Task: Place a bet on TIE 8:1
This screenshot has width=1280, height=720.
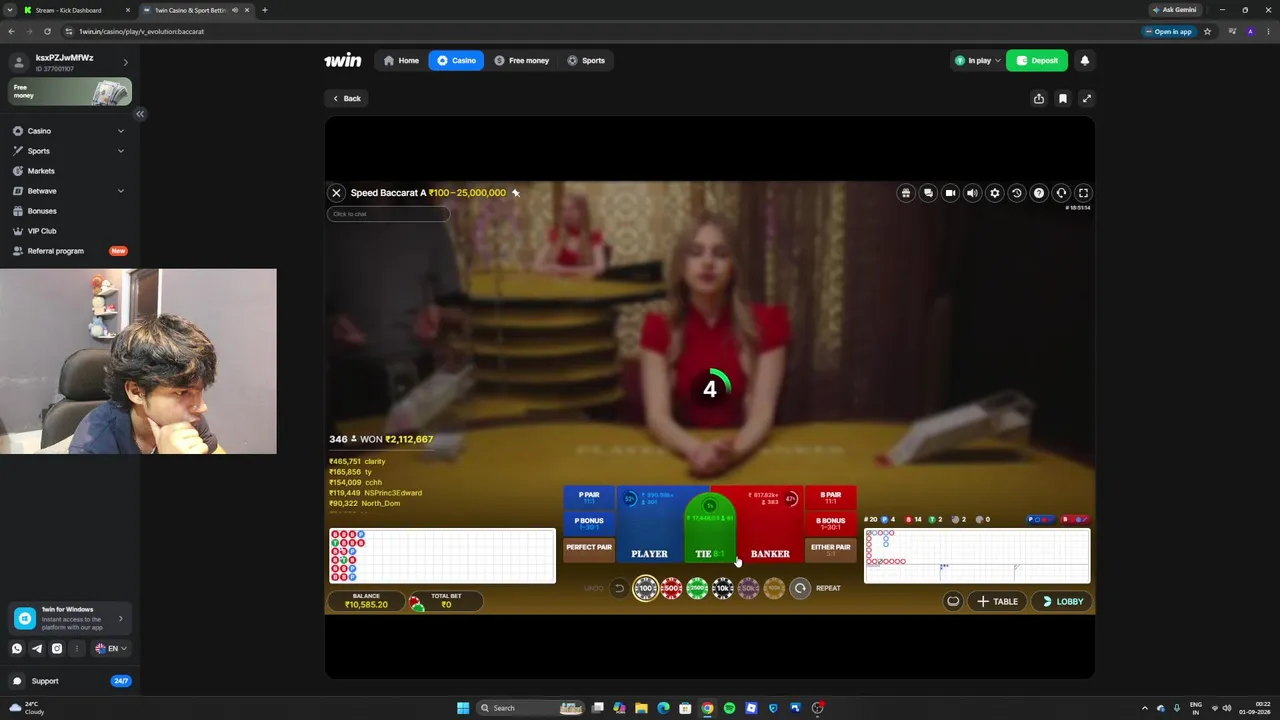Action: point(710,530)
